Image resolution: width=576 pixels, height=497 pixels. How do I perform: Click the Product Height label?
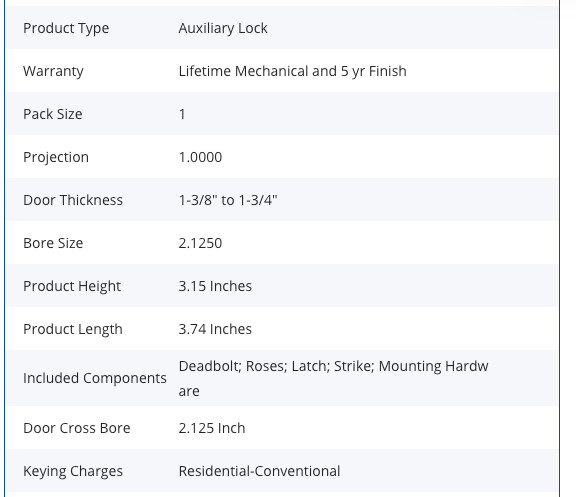click(x=72, y=286)
